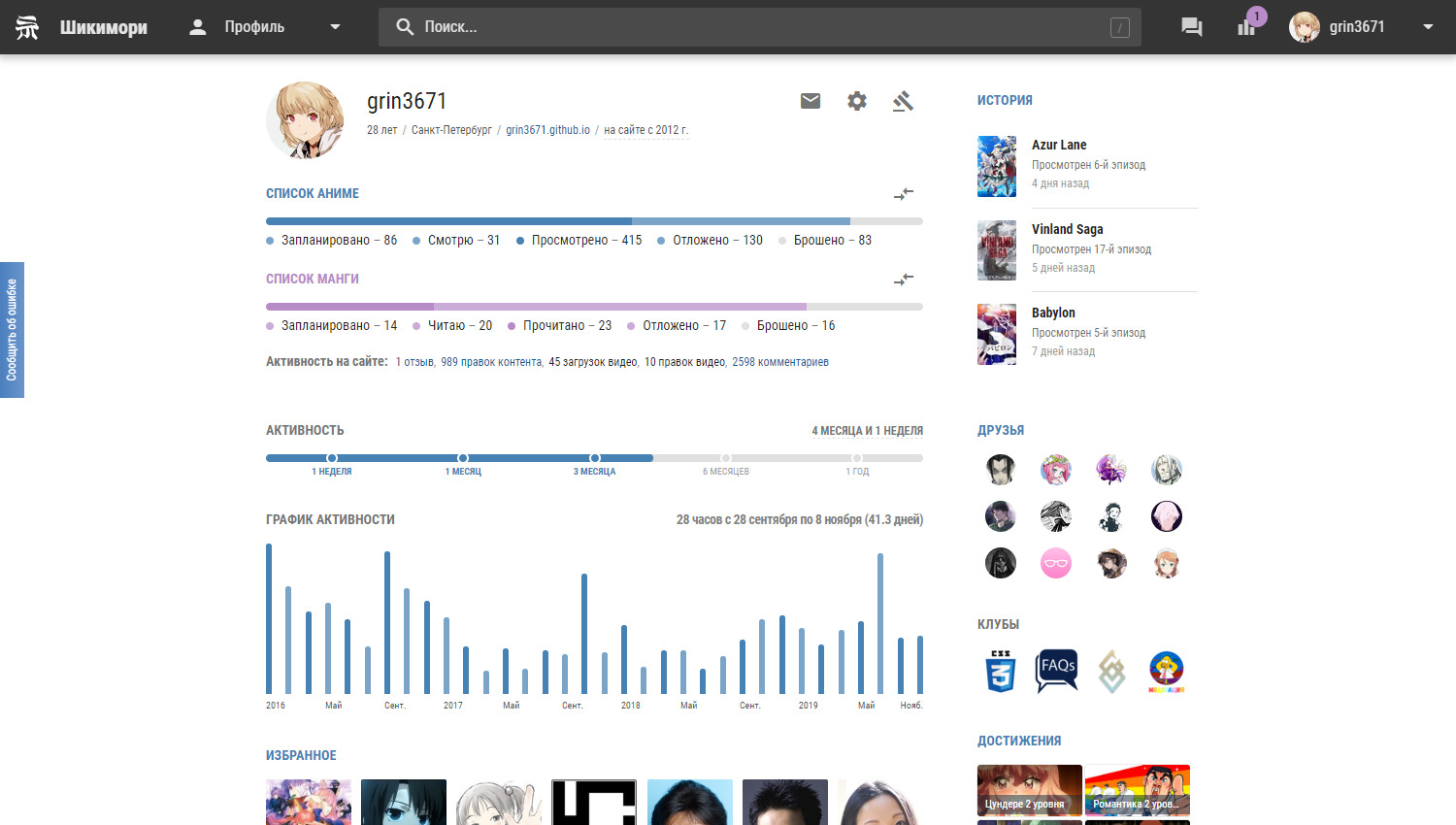Focus the Поиск search field
The image size is (1456, 825).
pyautogui.click(x=757, y=27)
